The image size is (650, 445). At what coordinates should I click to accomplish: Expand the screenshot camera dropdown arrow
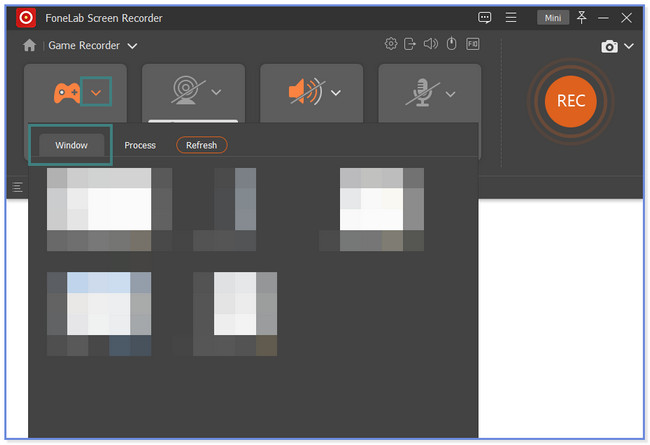(629, 46)
